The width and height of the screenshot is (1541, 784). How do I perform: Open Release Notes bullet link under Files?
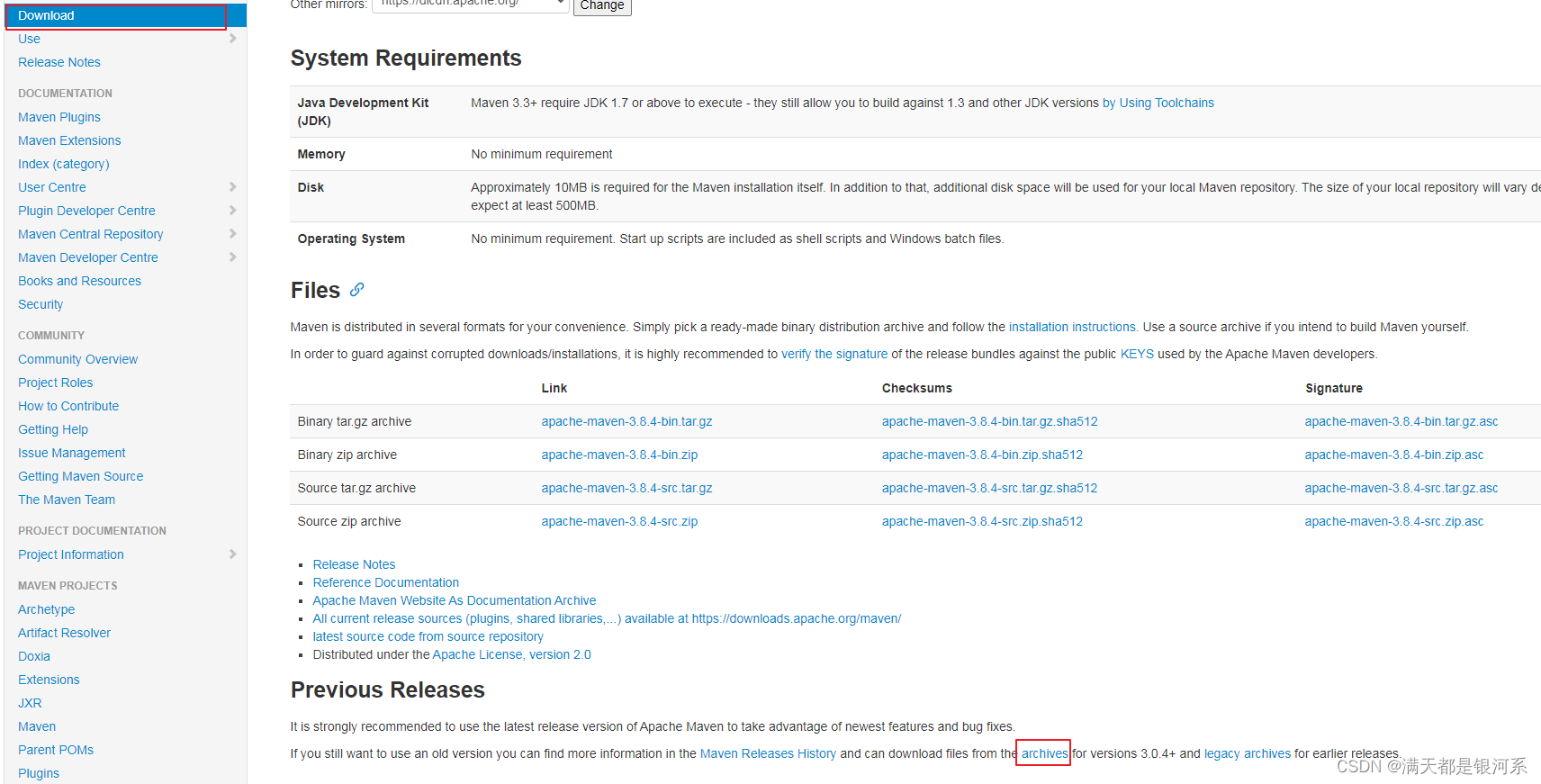pyautogui.click(x=354, y=564)
